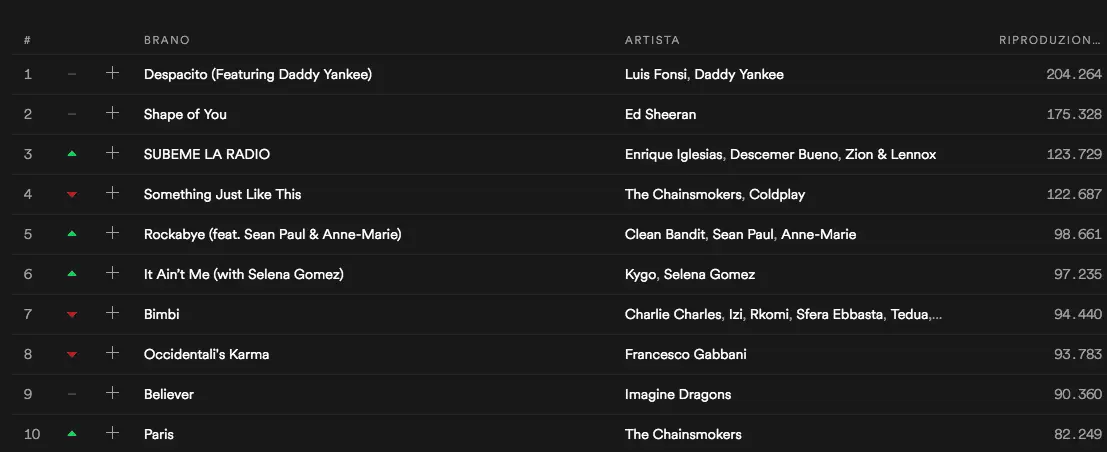Click the plus icon beside SUBEME LA RADIO
The width and height of the screenshot is (1107, 452).
click(x=112, y=153)
